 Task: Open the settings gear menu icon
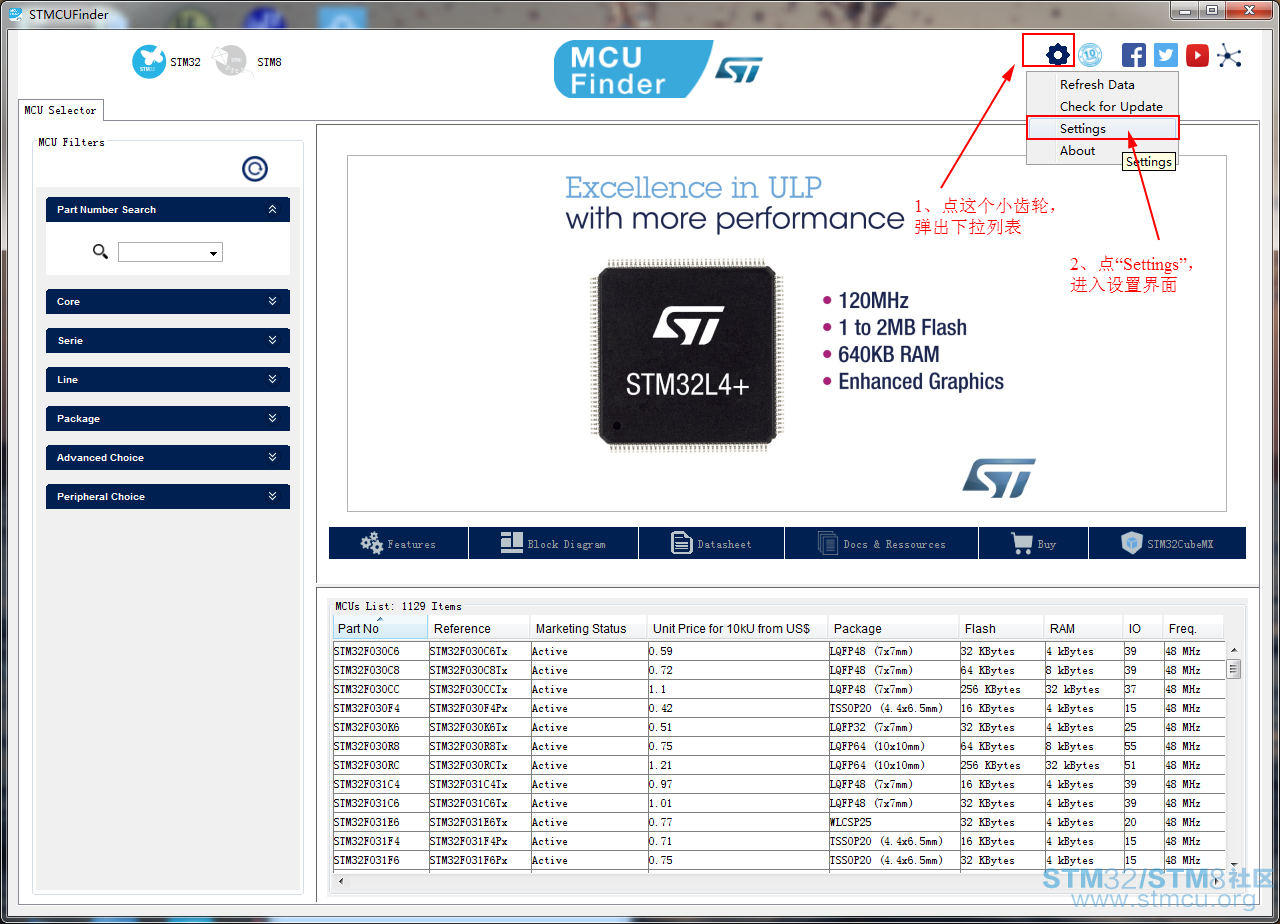1058,55
